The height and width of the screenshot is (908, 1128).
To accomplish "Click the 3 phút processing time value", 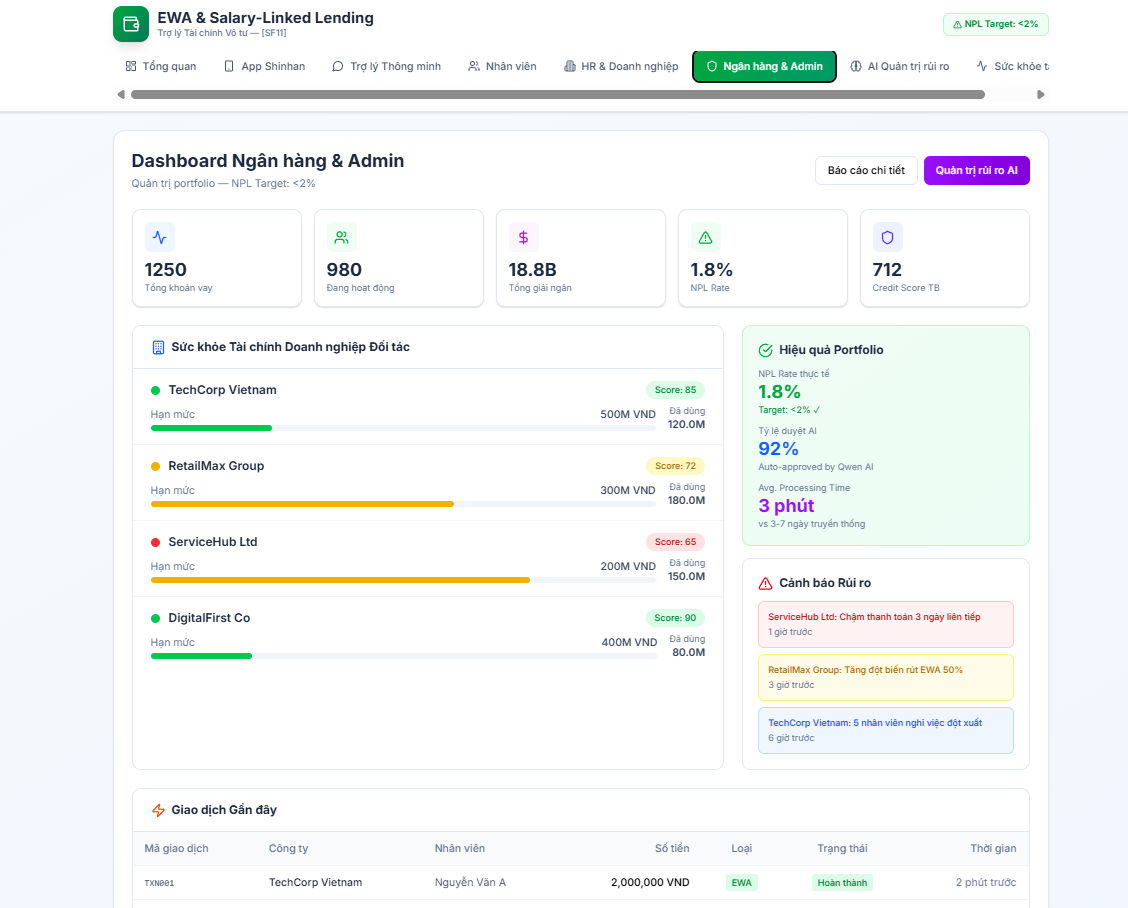I will pyautogui.click(x=786, y=506).
